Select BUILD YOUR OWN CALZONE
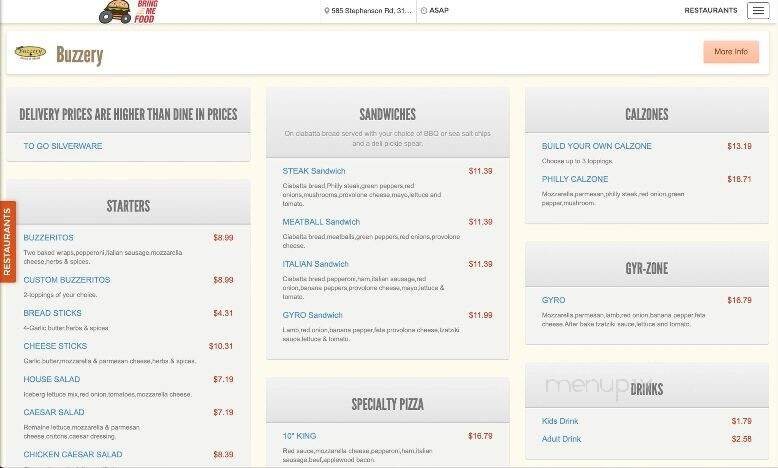 tap(597, 146)
